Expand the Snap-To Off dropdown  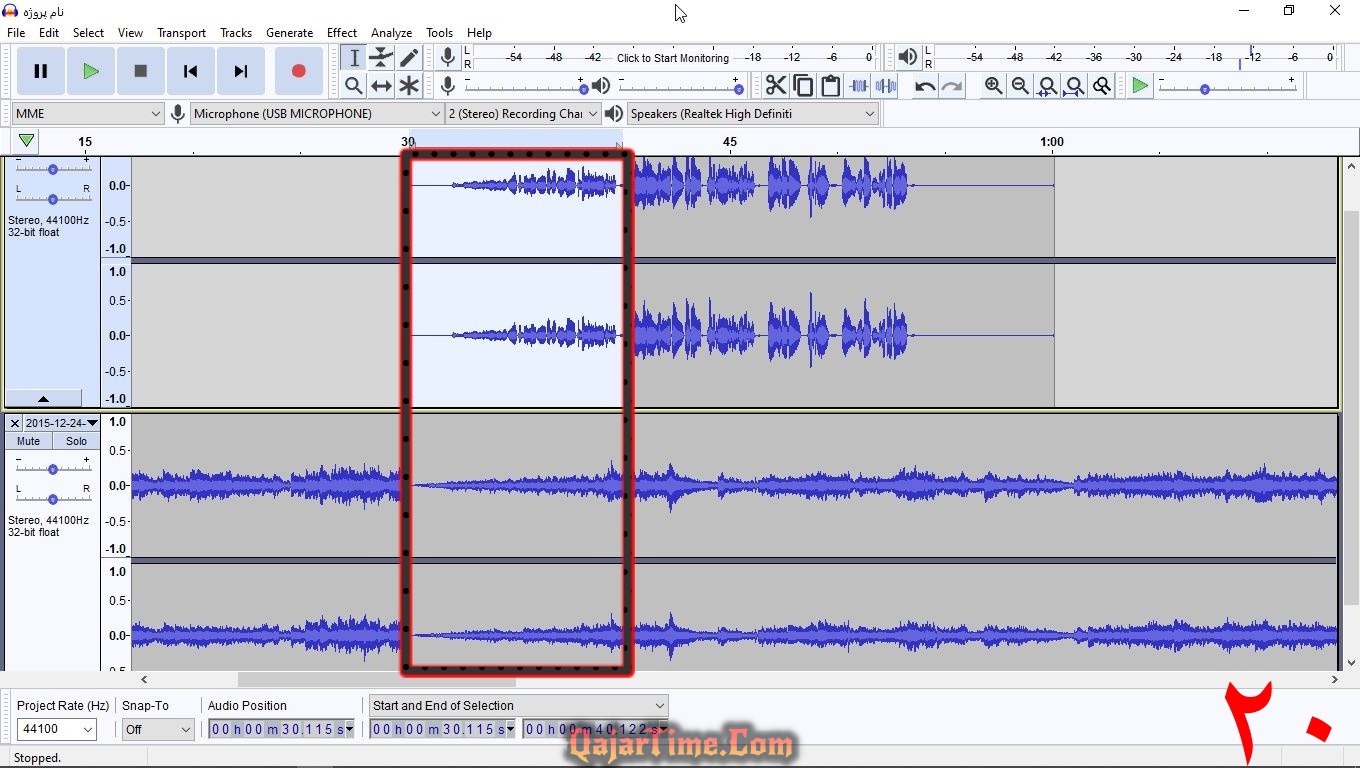point(158,730)
